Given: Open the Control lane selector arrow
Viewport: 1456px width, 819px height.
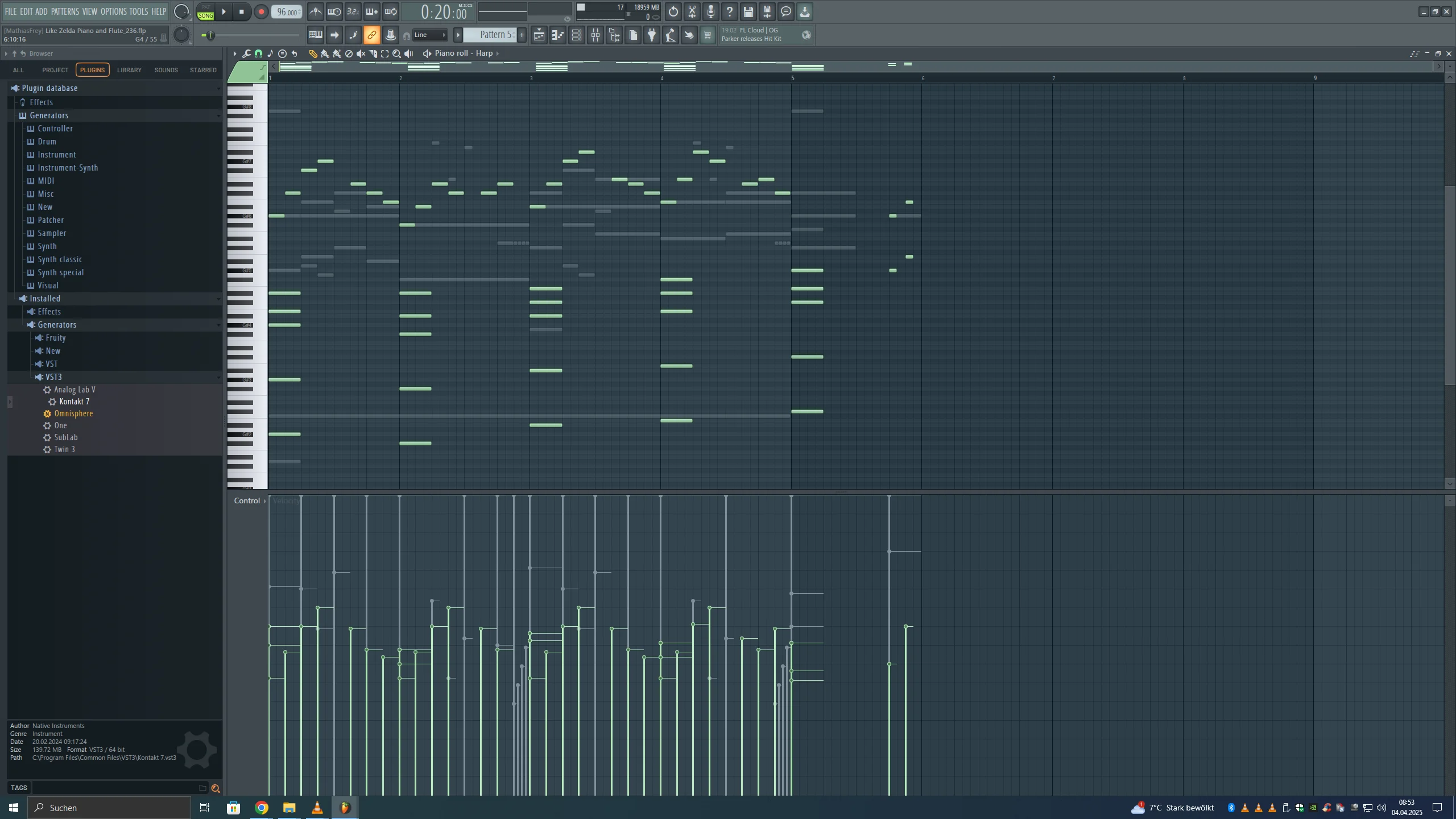Looking at the screenshot, I should click(265, 501).
